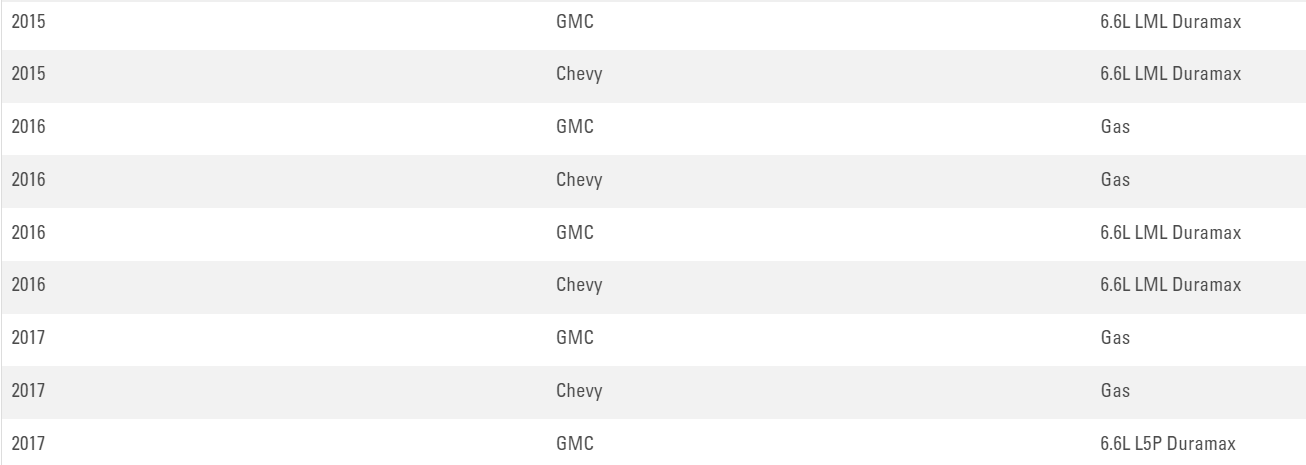Select 6.6L LML Duramax for 2015 GMC

[1169, 22]
